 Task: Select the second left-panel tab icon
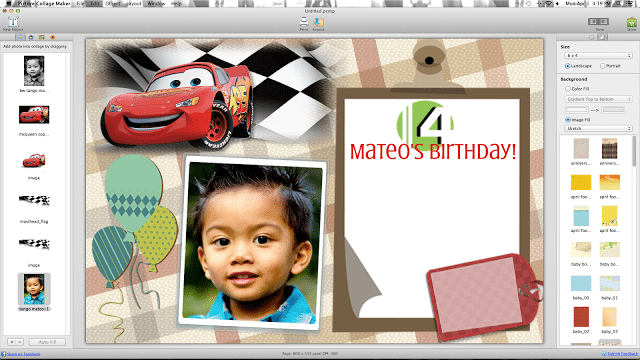(31, 37)
